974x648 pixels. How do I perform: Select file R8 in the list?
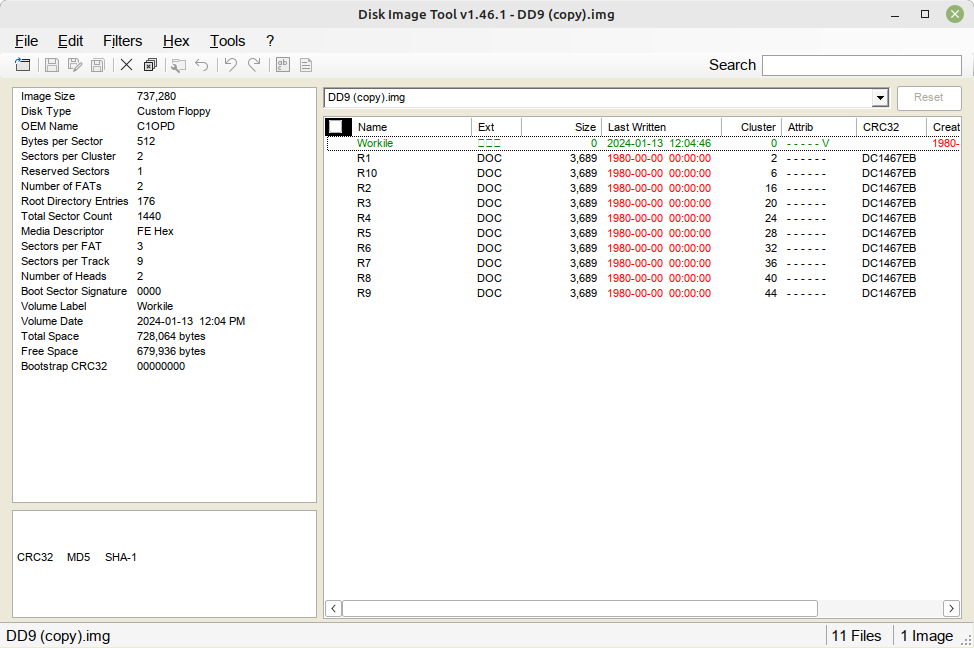pyautogui.click(x=643, y=278)
